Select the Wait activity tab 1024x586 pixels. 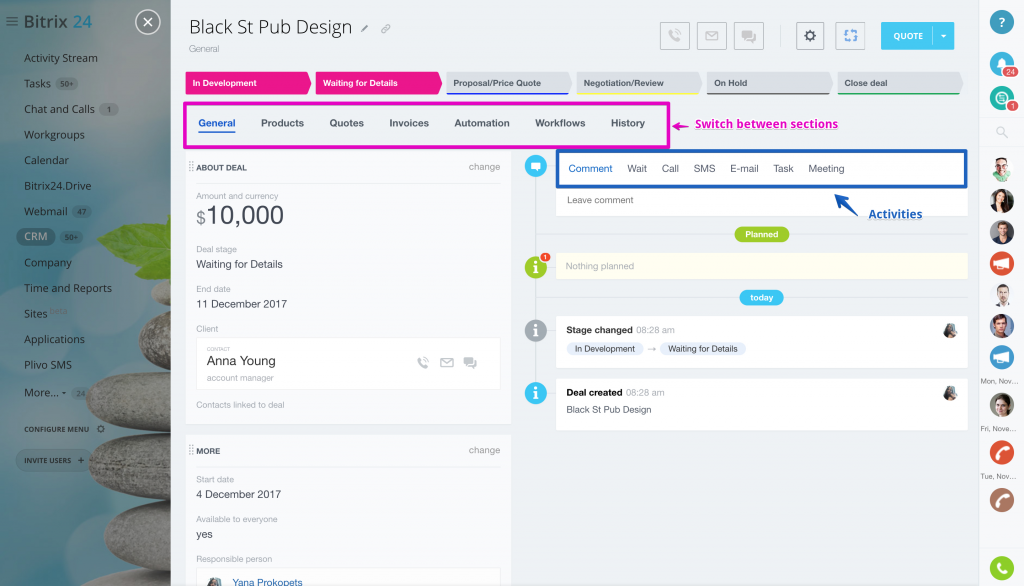click(x=637, y=169)
